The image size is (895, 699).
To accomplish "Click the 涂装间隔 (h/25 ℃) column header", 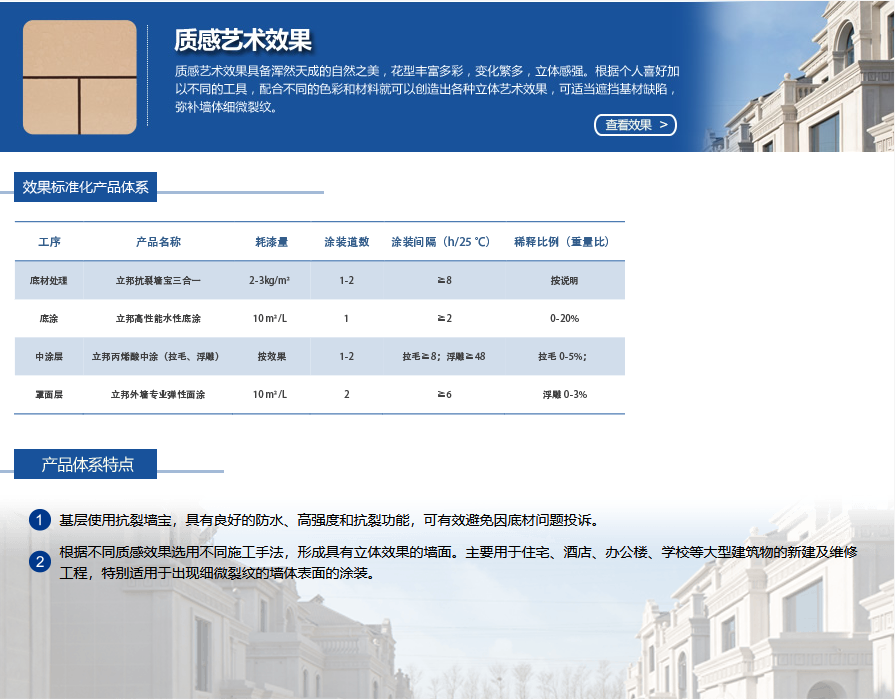I will [x=440, y=242].
